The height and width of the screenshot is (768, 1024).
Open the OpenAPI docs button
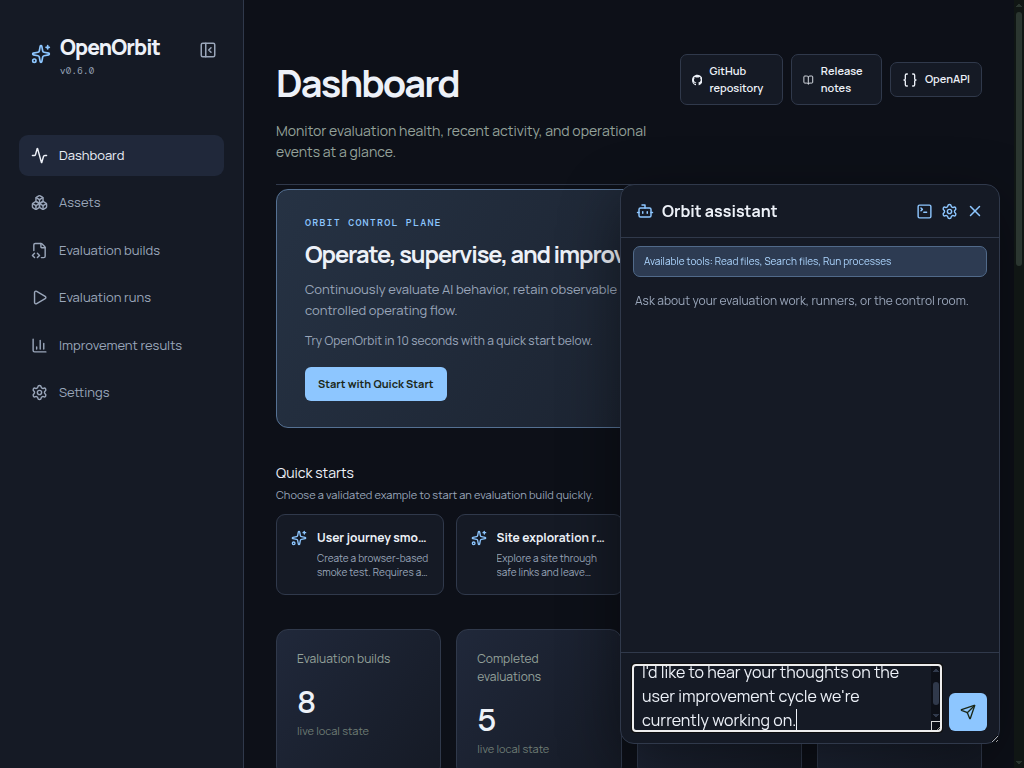point(936,80)
